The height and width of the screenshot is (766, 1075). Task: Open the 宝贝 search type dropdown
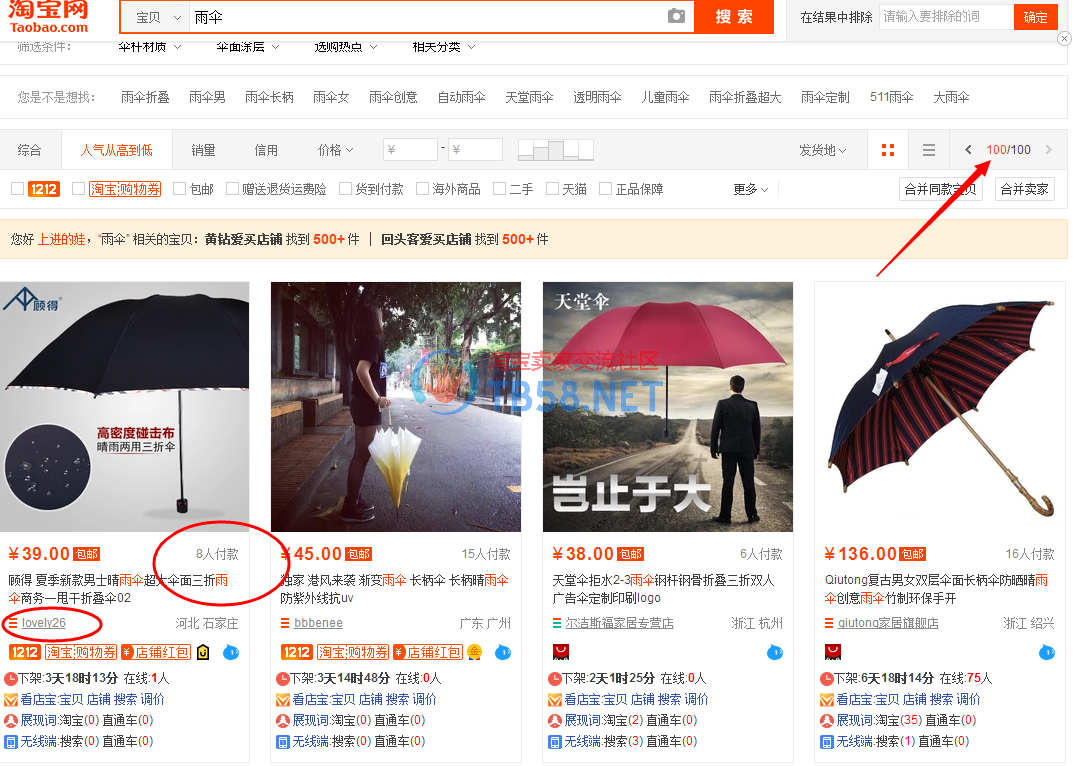click(158, 18)
